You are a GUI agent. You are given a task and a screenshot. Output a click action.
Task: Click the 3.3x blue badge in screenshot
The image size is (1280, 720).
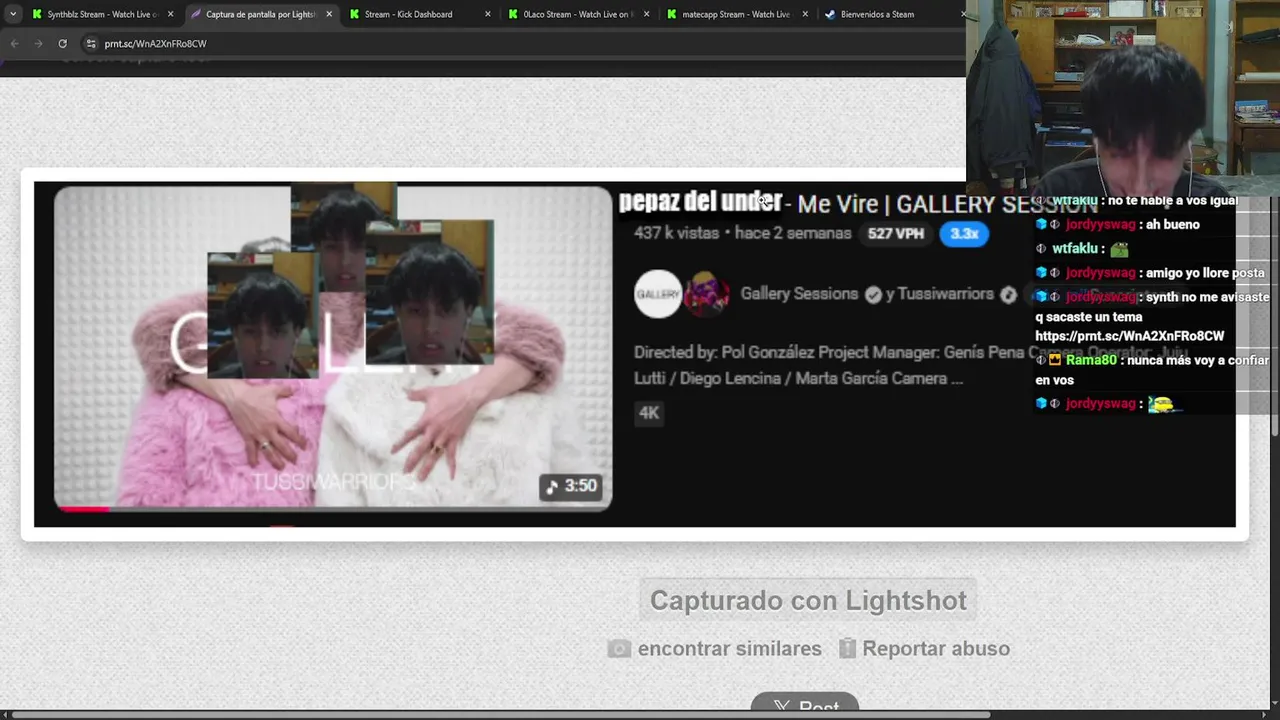tap(964, 234)
